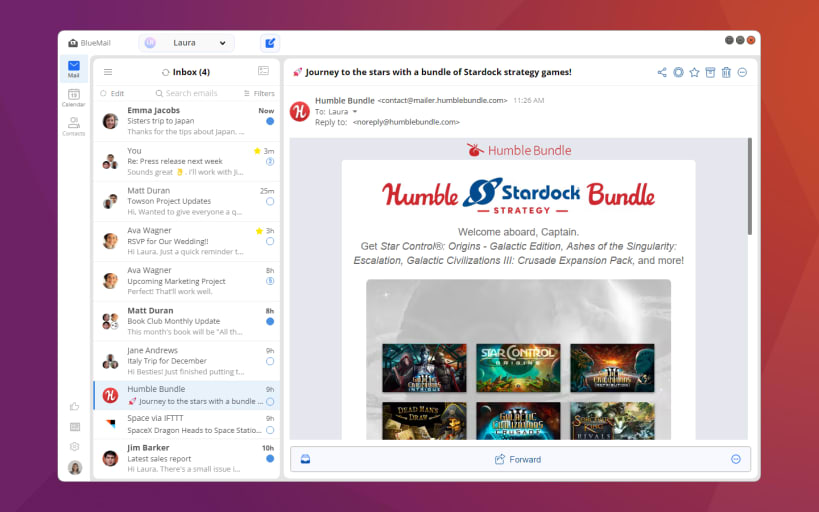Open Ava Wagner Upcoming Marketing Project email
The height and width of the screenshot is (512, 819).
click(186, 281)
